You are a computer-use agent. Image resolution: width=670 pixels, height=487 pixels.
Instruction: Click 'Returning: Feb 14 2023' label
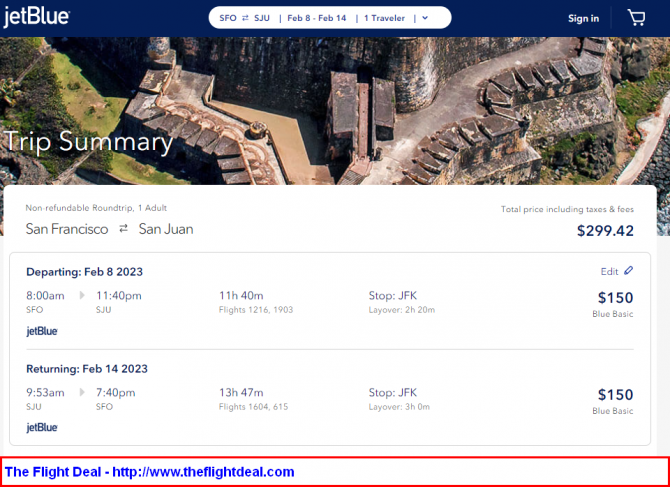[87, 369]
